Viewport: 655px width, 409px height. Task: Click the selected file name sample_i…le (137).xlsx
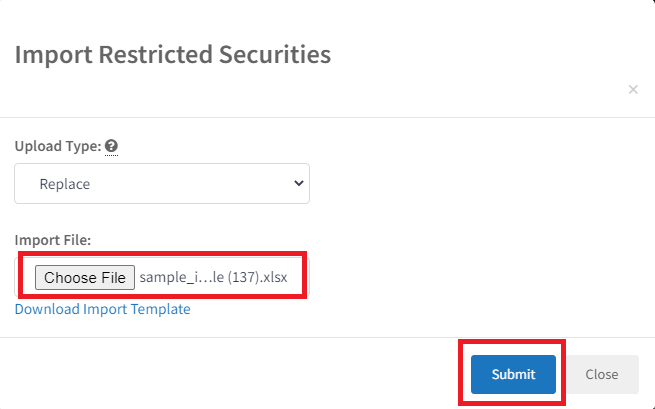[x=213, y=277]
